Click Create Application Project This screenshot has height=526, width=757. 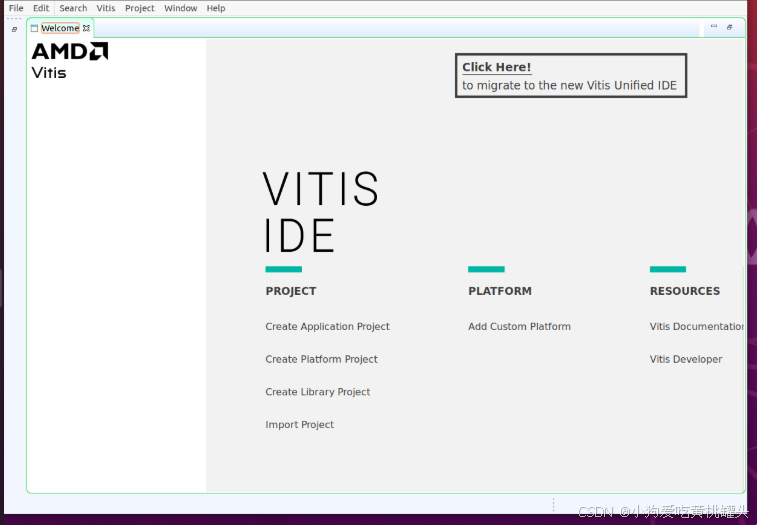click(x=327, y=326)
